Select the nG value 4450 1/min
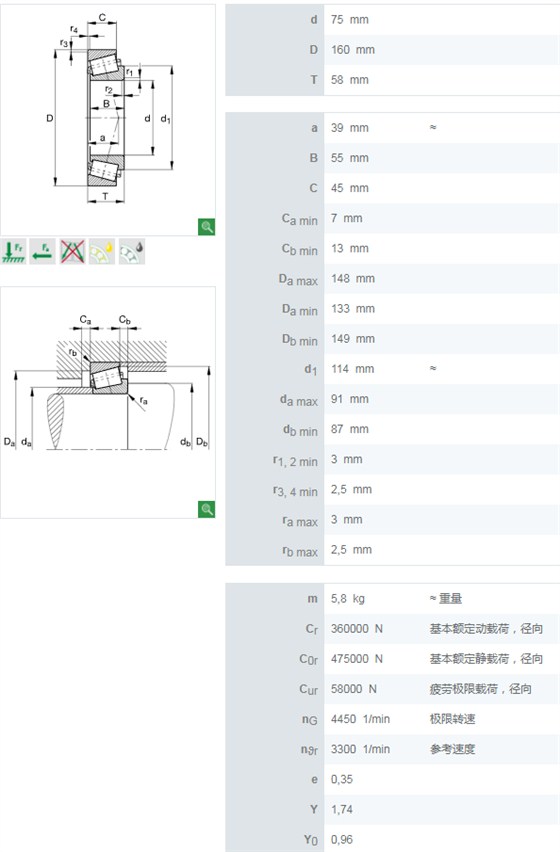 point(361,719)
